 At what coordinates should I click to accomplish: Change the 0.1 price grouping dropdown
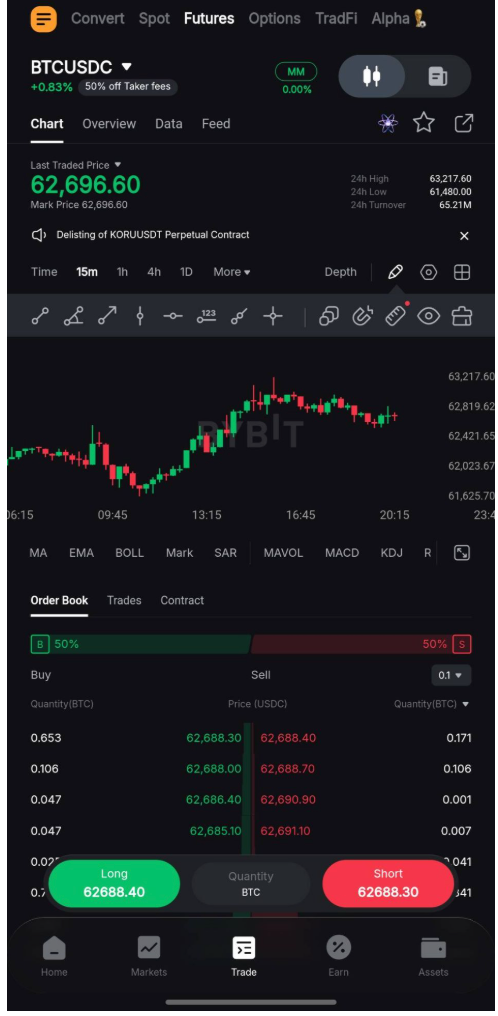tap(451, 675)
